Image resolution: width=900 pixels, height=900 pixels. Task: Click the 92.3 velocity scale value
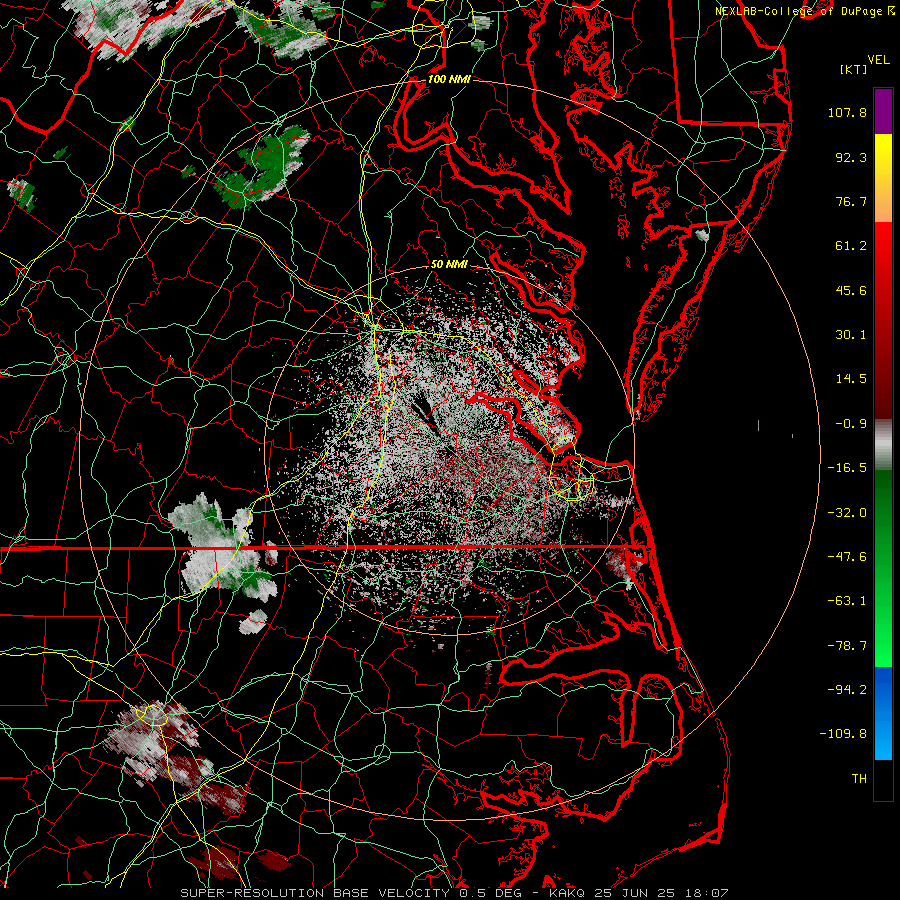click(851, 157)
